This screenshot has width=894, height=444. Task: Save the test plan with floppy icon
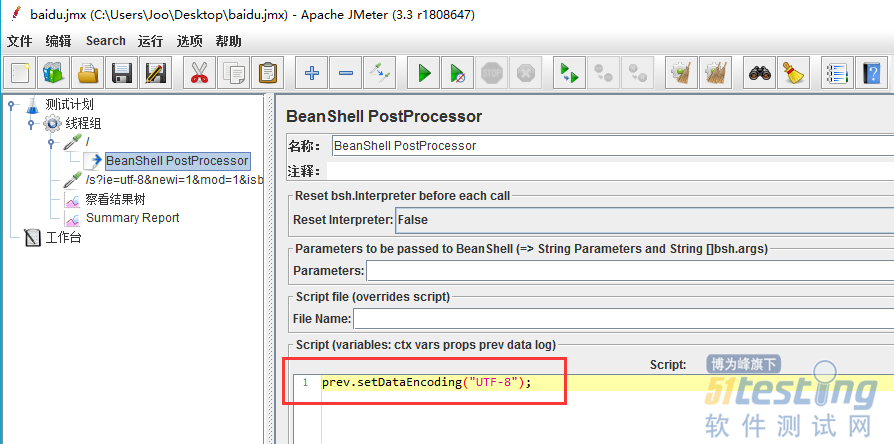[122, 73]
